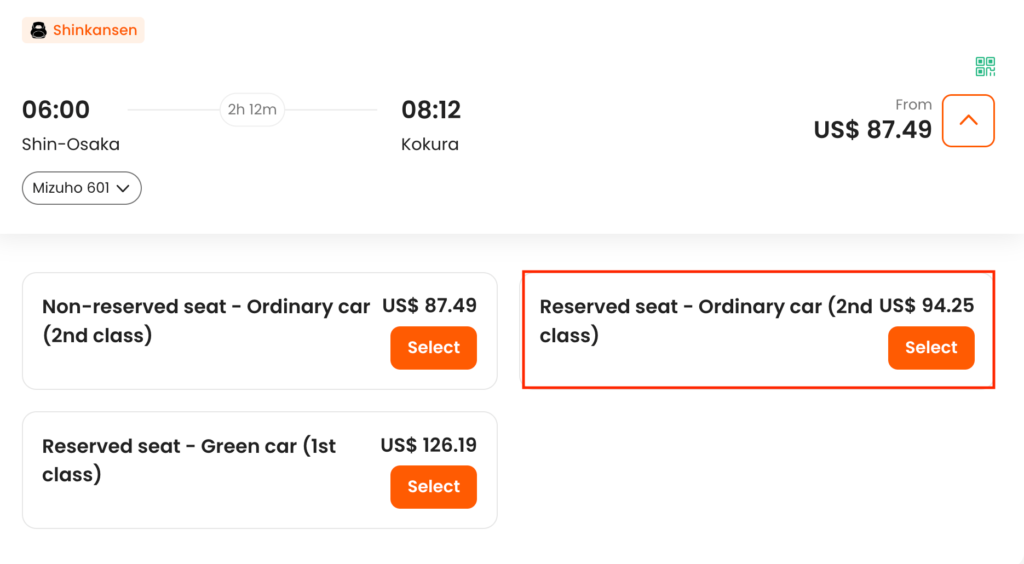Open the Mizuho 601 train dropdown
This screenshot has width=1024, height=564.
coord(81,188)
